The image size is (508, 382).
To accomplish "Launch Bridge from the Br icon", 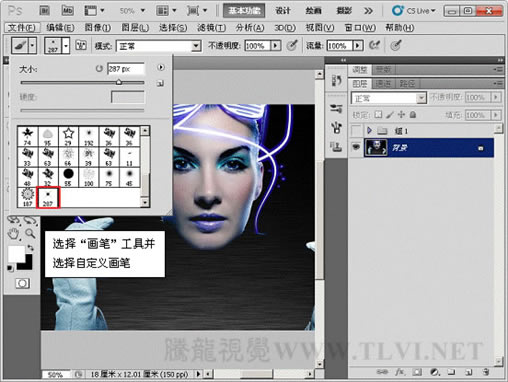I will click(x=44, y=11).
